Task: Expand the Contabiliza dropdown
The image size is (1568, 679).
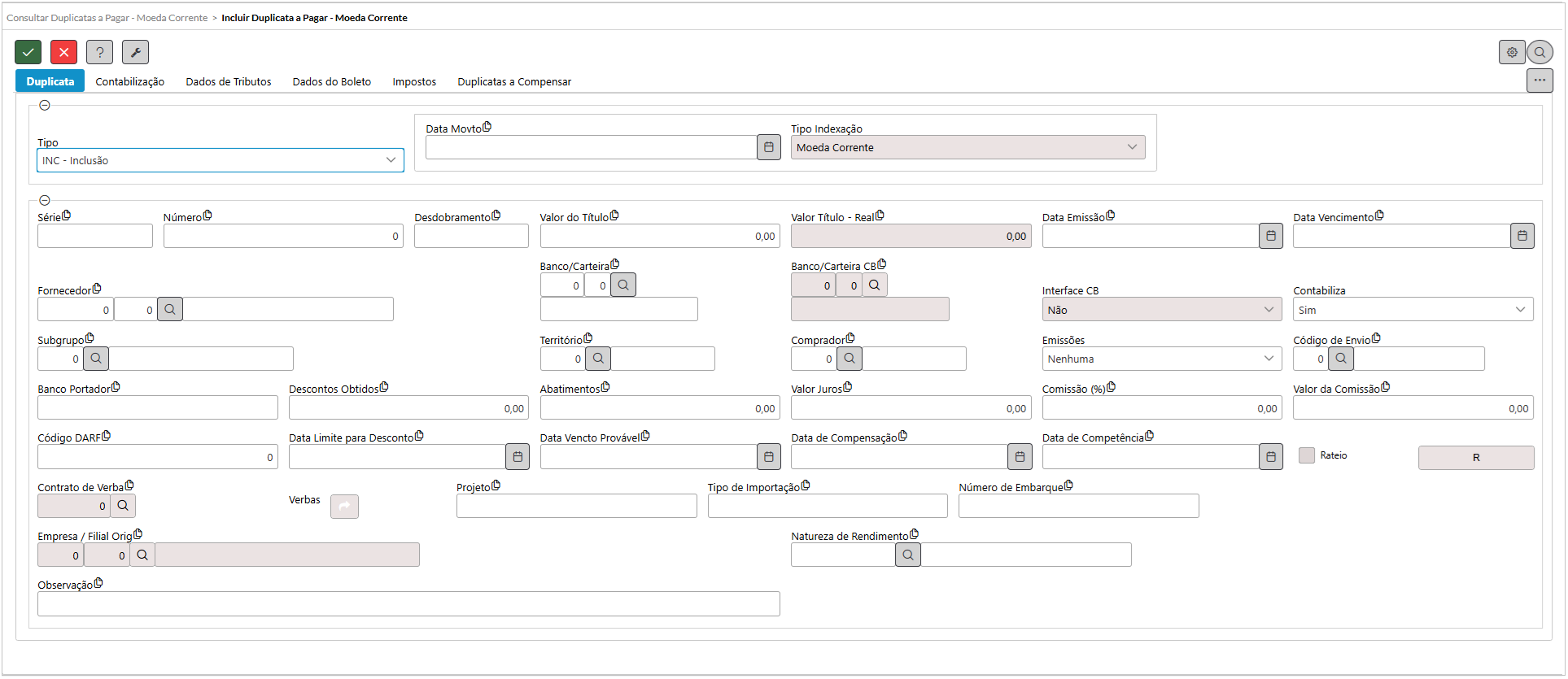Action: coord(1413,310)
